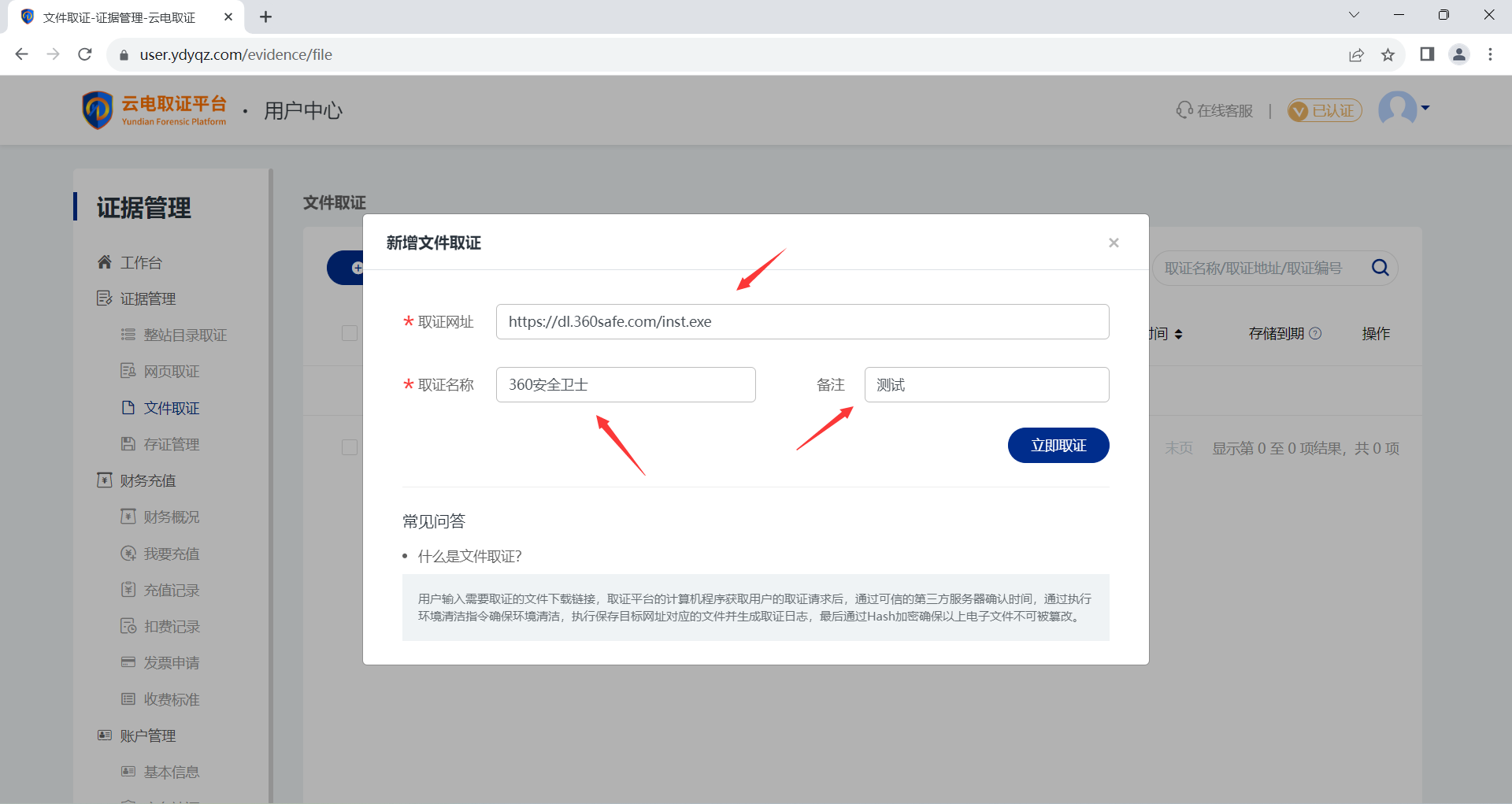The height and width of the screenshot is (804, 1512).
Task: Open 充值记录 page
Action: (172, 590)
